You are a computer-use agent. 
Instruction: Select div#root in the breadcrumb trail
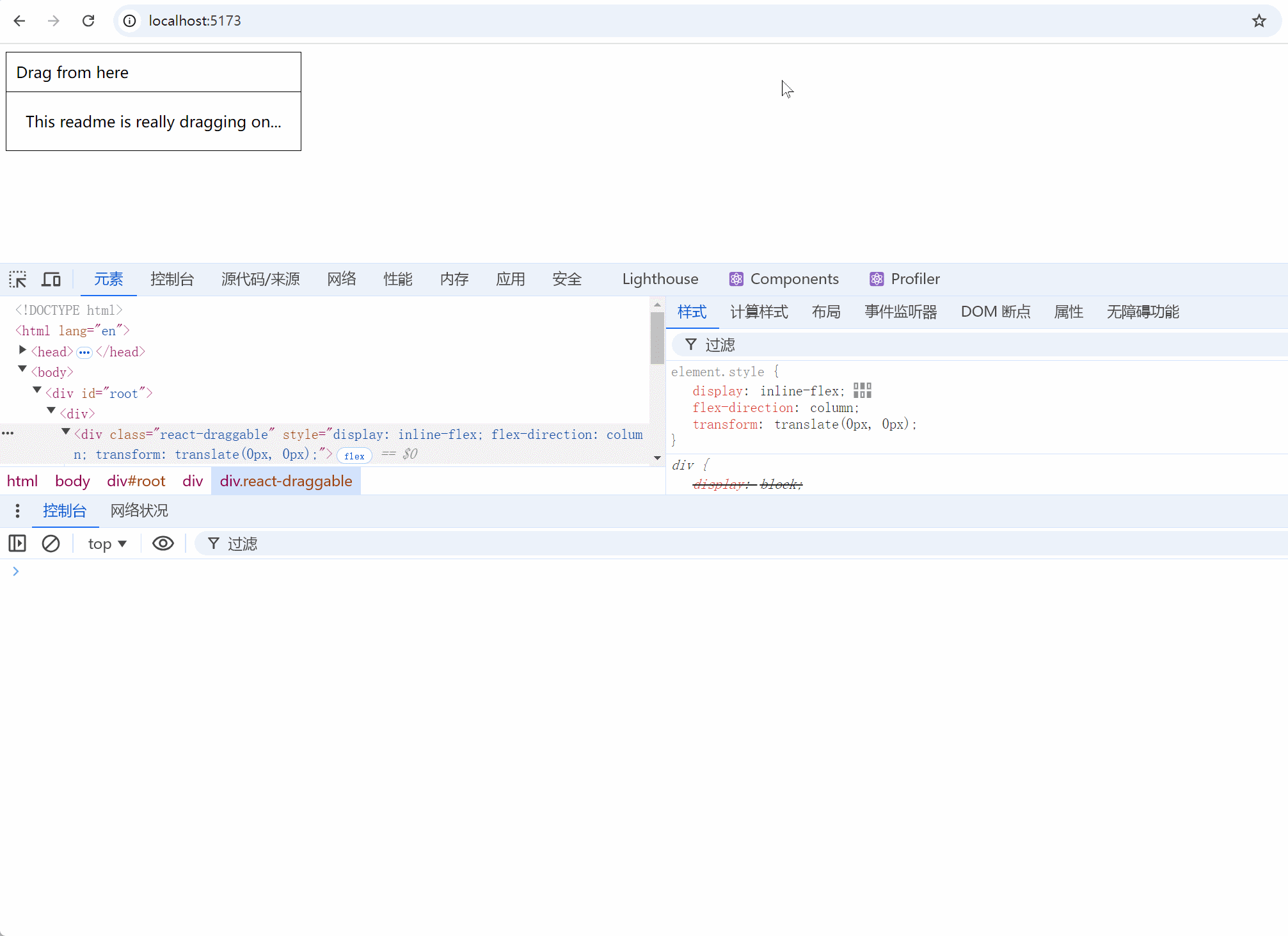point(136,481)
